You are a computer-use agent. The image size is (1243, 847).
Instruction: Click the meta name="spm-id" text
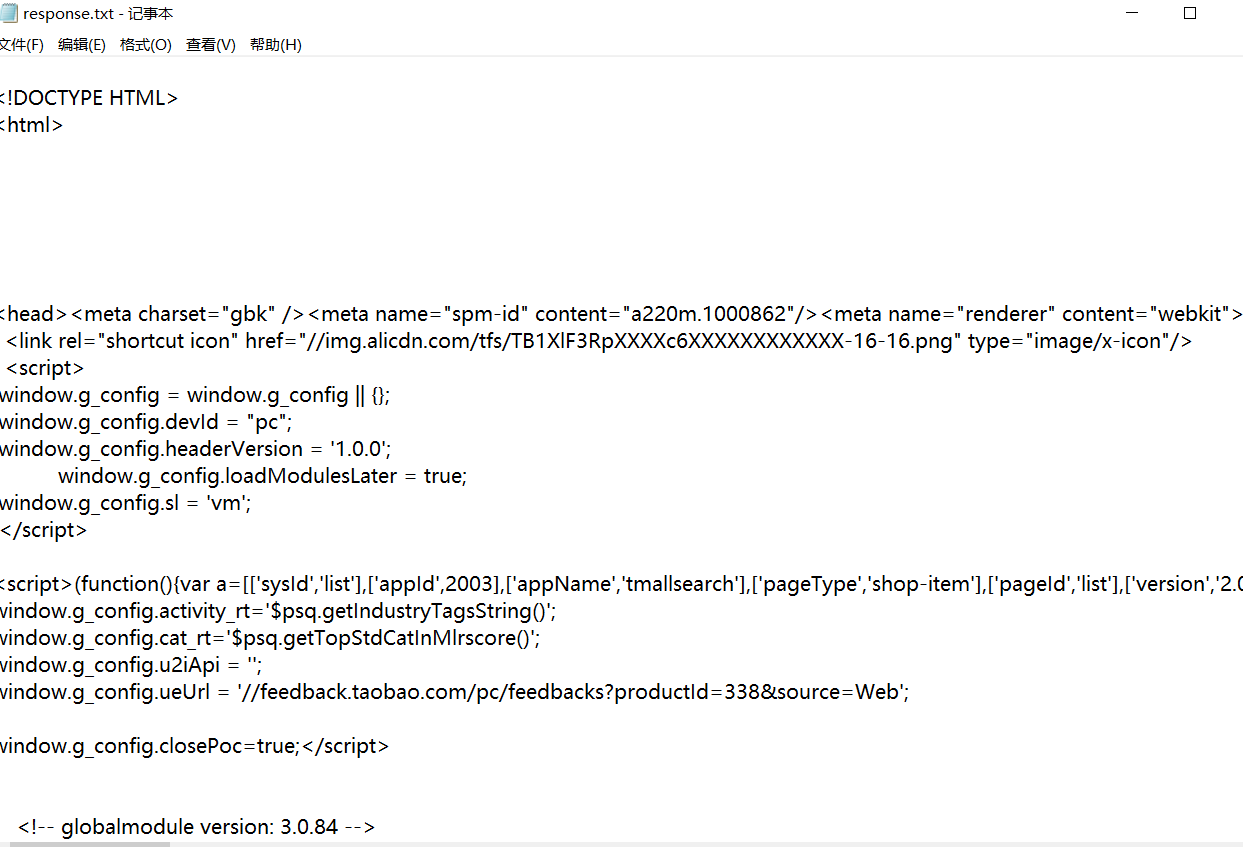point(563,314)
